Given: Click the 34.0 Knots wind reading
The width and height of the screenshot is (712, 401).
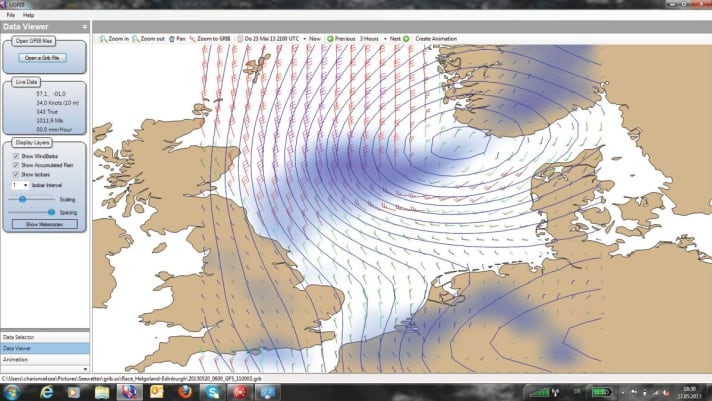Looking at the screenshot, I should point(57,103).
